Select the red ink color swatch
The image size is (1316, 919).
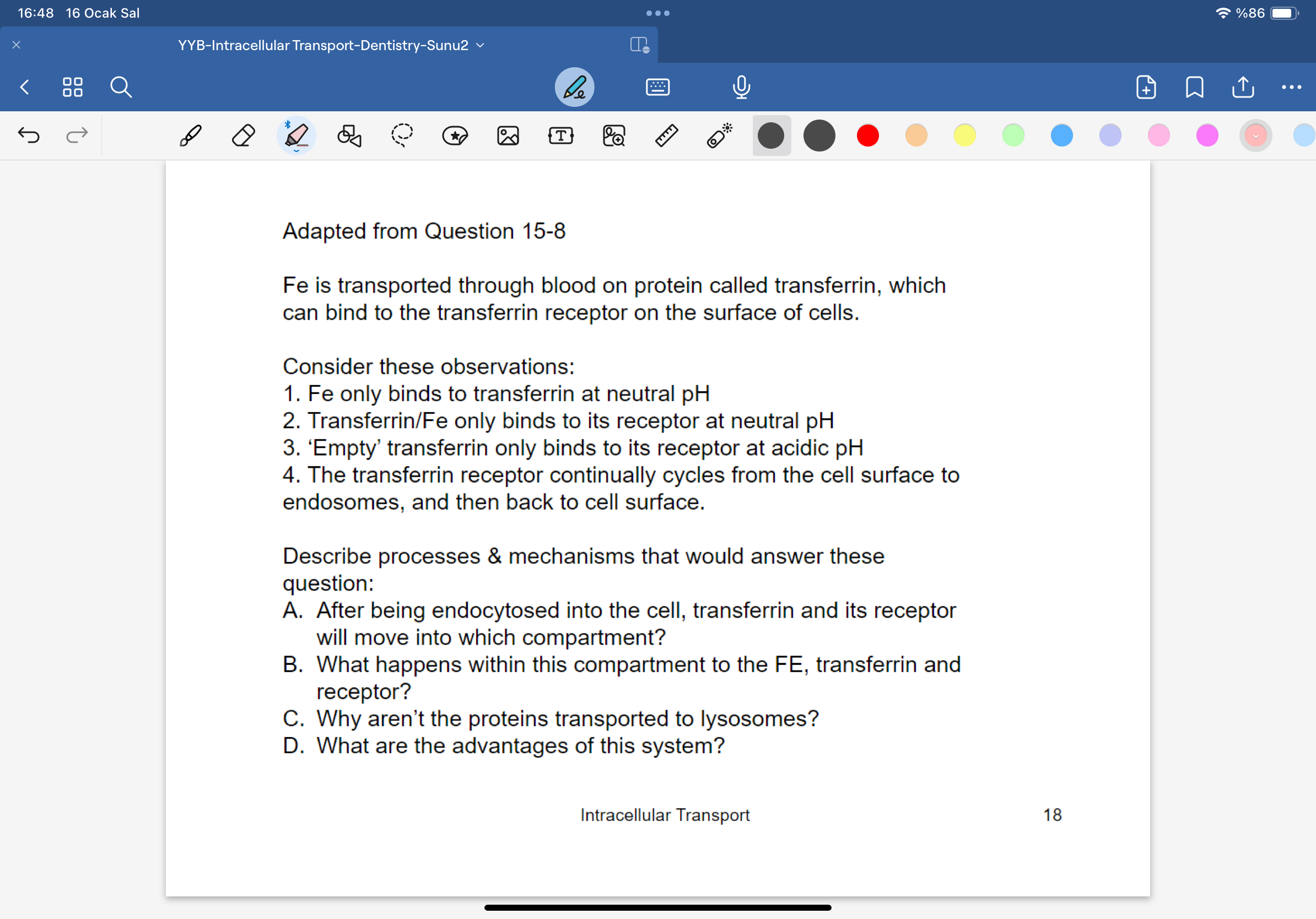(x=867, y=135)
